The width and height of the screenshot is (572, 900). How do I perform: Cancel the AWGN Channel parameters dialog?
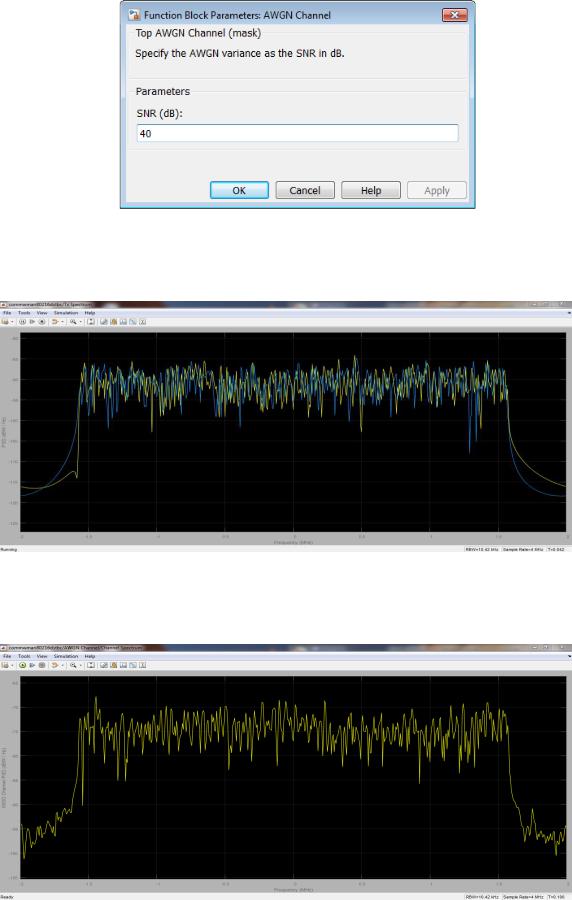(305, 191)
